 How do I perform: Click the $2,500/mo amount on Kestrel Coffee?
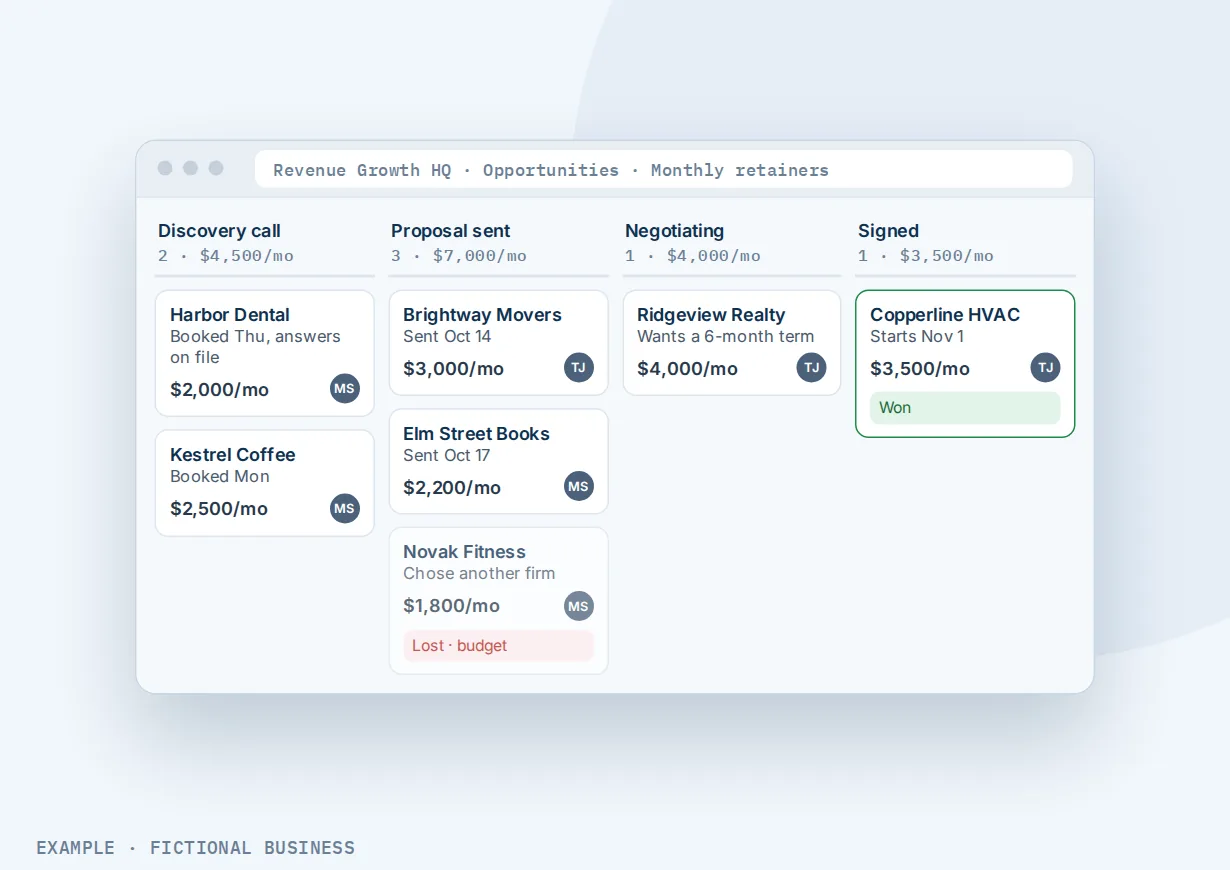point(219,508)
